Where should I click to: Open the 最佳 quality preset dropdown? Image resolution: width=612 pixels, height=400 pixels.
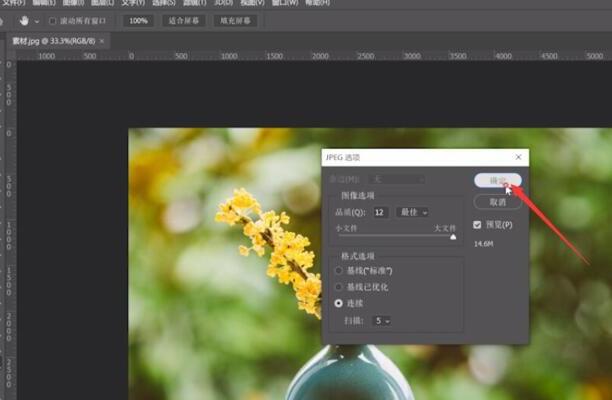point(413,212)
